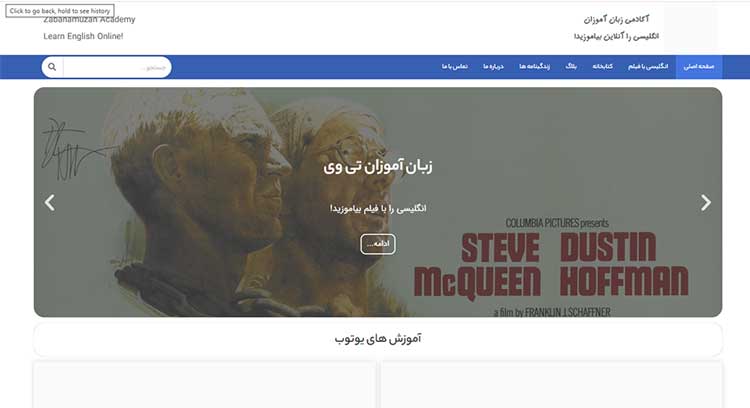Advance to the next slide arrow
The width and height of the screenshot is (750, 408).
click(x=706, y=202)
